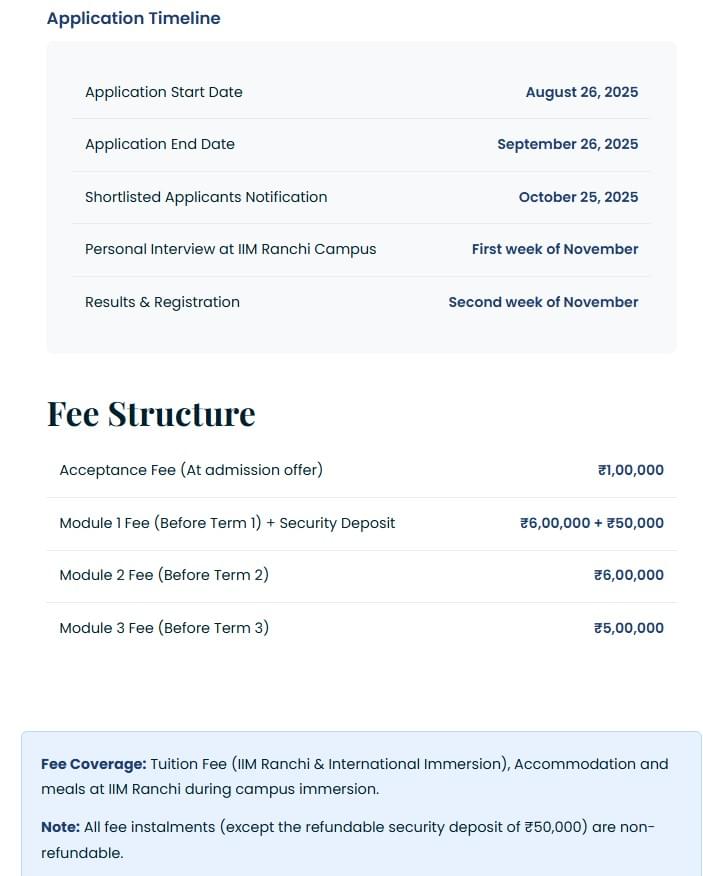This screenshot has width=703, height=876.
Task: Select the October 25, 2025 date
Action: (x=578, y=197)
